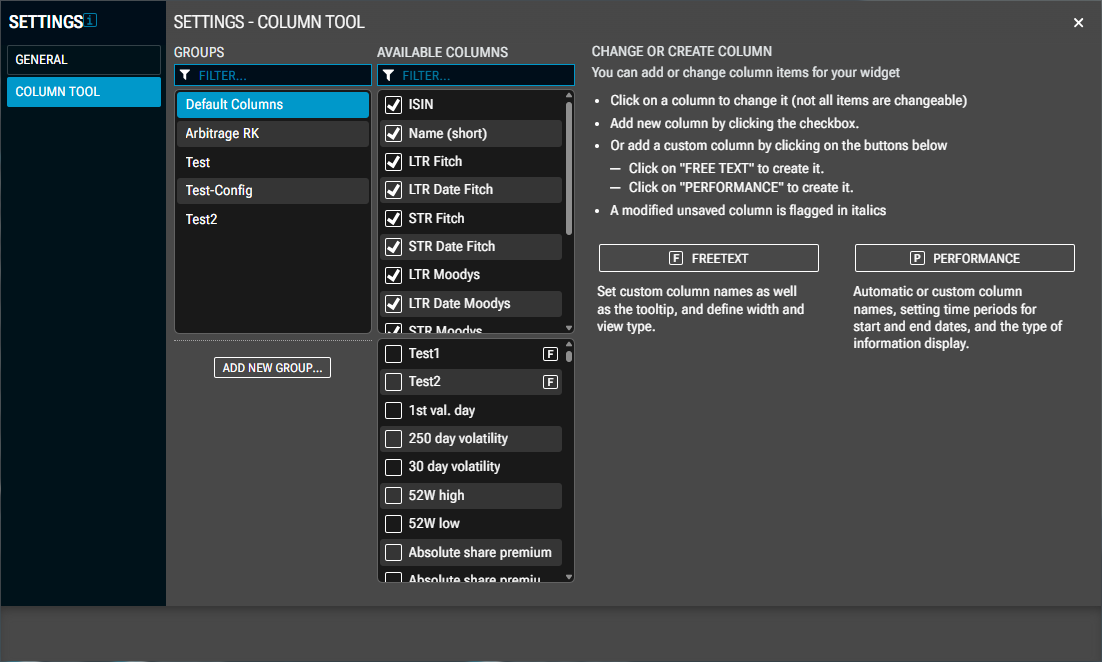Enable the Test1 column checkbox
Screen dimensions: 1102x662
394,353
